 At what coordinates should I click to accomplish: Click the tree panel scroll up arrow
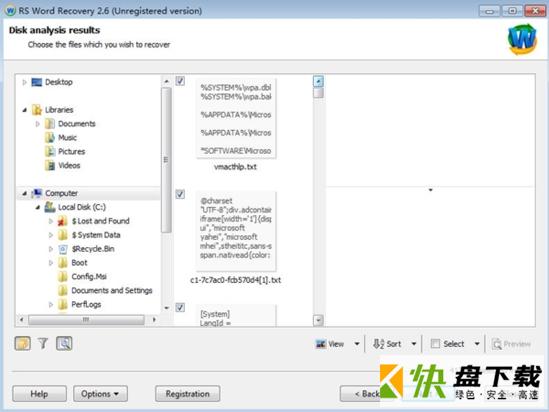pyautogui.click(x=167, y=81)
